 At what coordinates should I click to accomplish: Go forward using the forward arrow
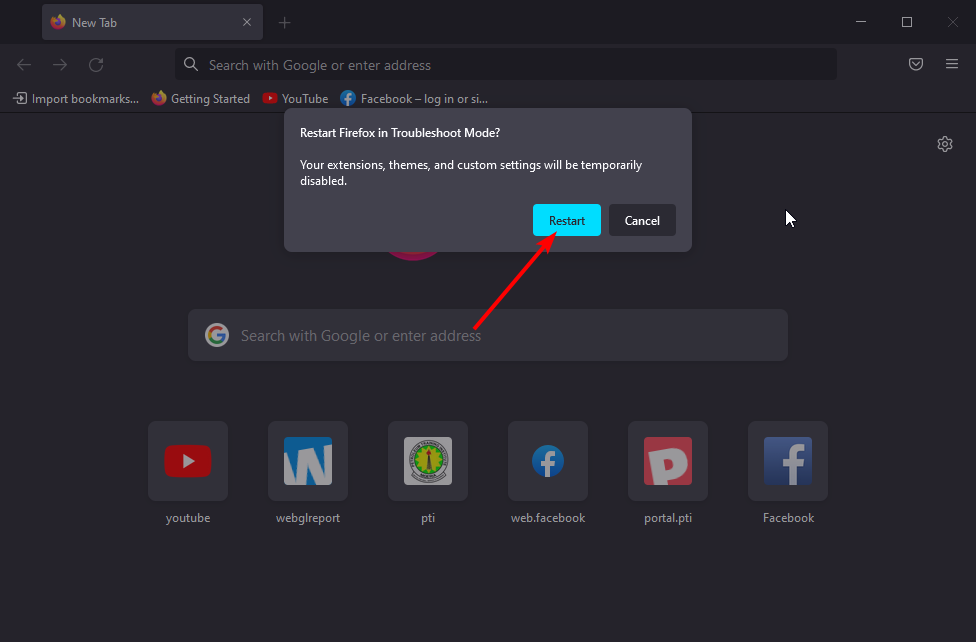(60, 65)
